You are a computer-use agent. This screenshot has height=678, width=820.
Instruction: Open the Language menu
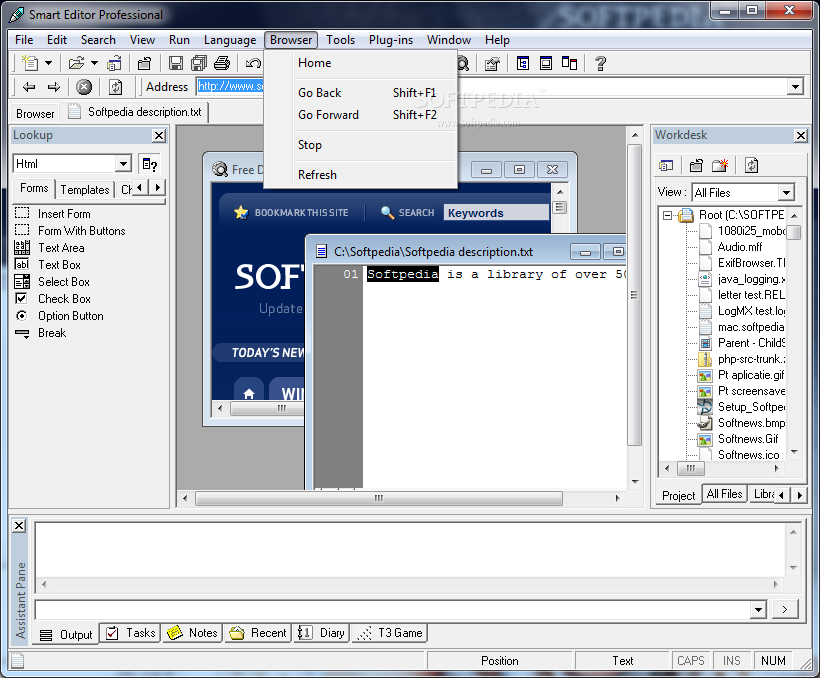[x=230, y=40]
